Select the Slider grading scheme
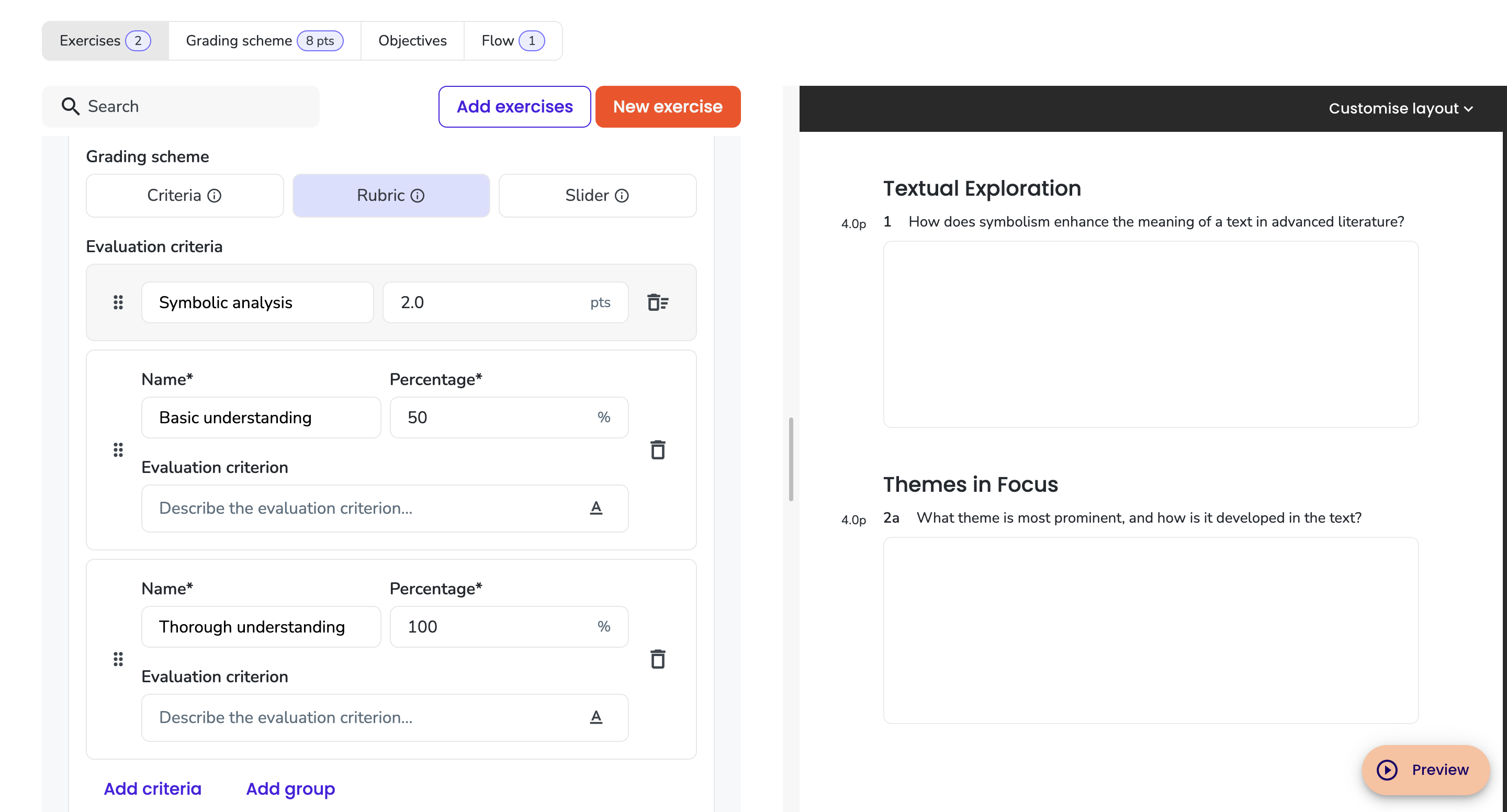Screen dimensions: 1507x812 (597, 195)
